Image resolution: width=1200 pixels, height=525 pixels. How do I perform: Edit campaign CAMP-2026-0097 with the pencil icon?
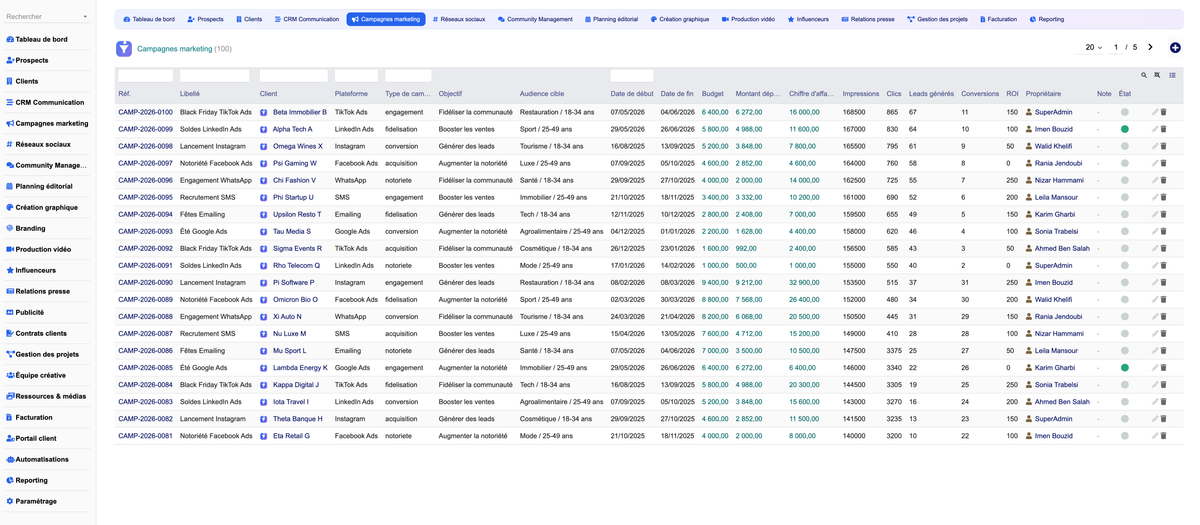(1155, 163)
